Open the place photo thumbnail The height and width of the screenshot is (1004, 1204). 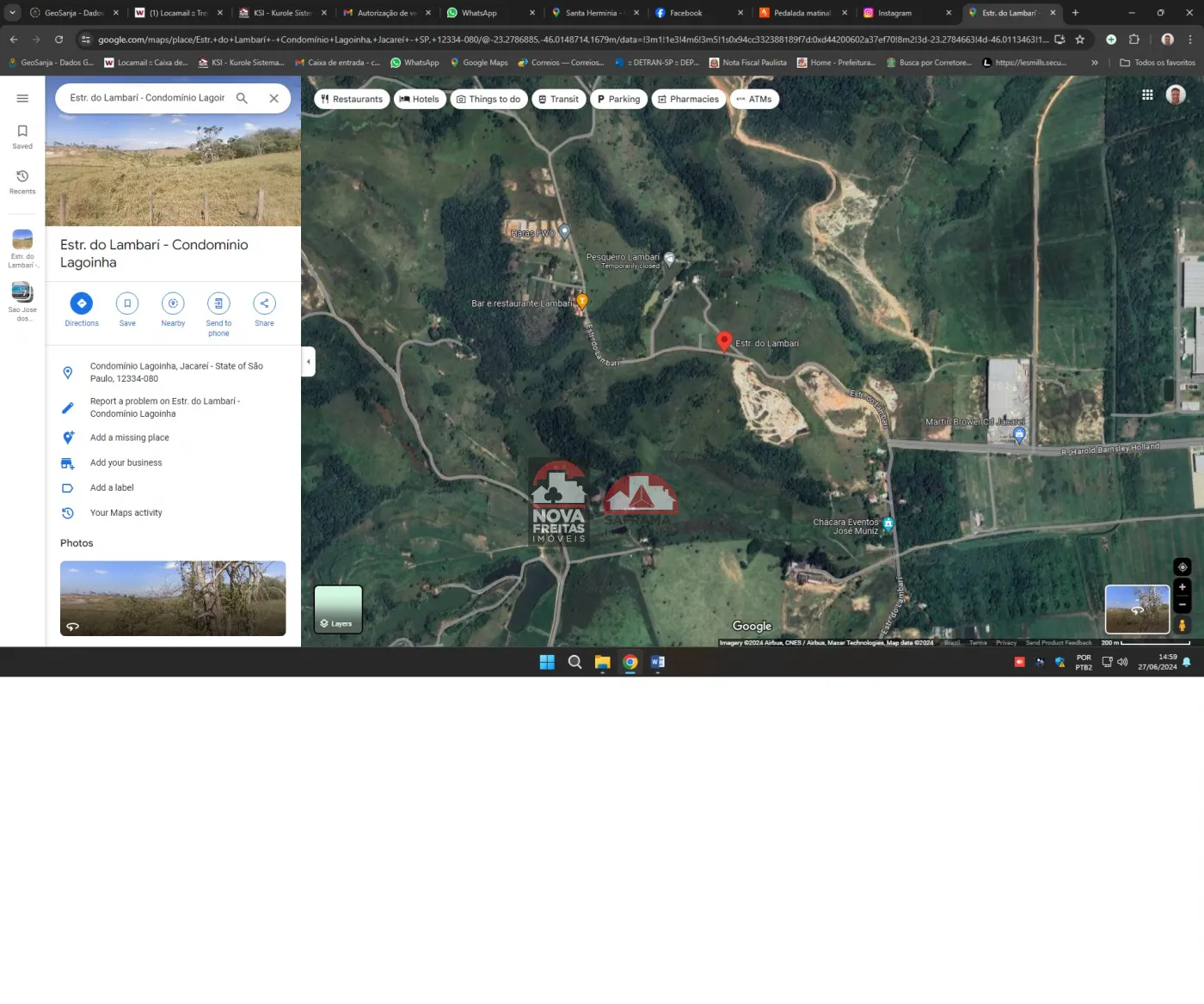click(173, 598)
